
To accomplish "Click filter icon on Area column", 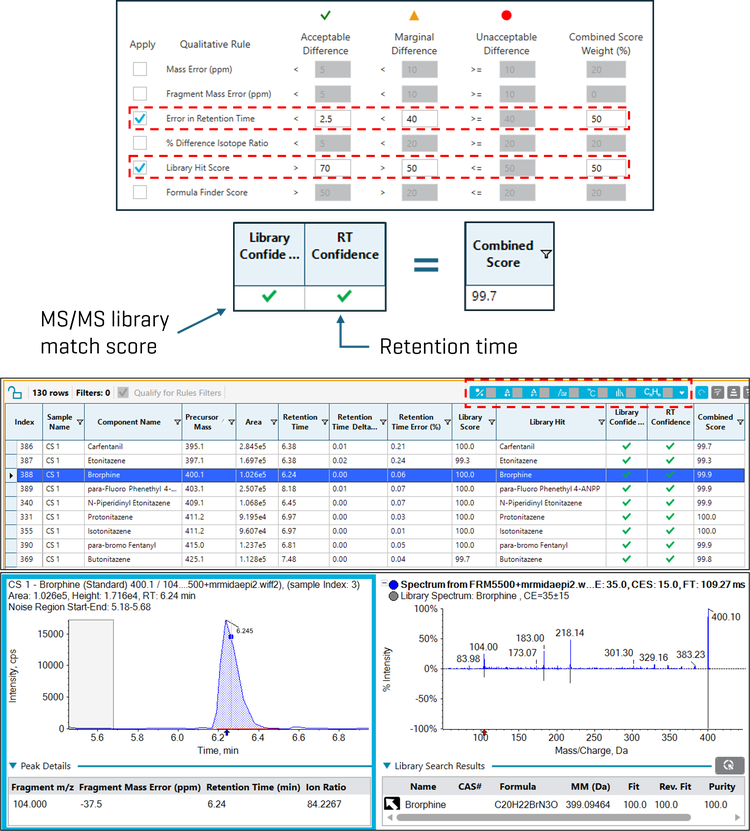I will 272,423.
